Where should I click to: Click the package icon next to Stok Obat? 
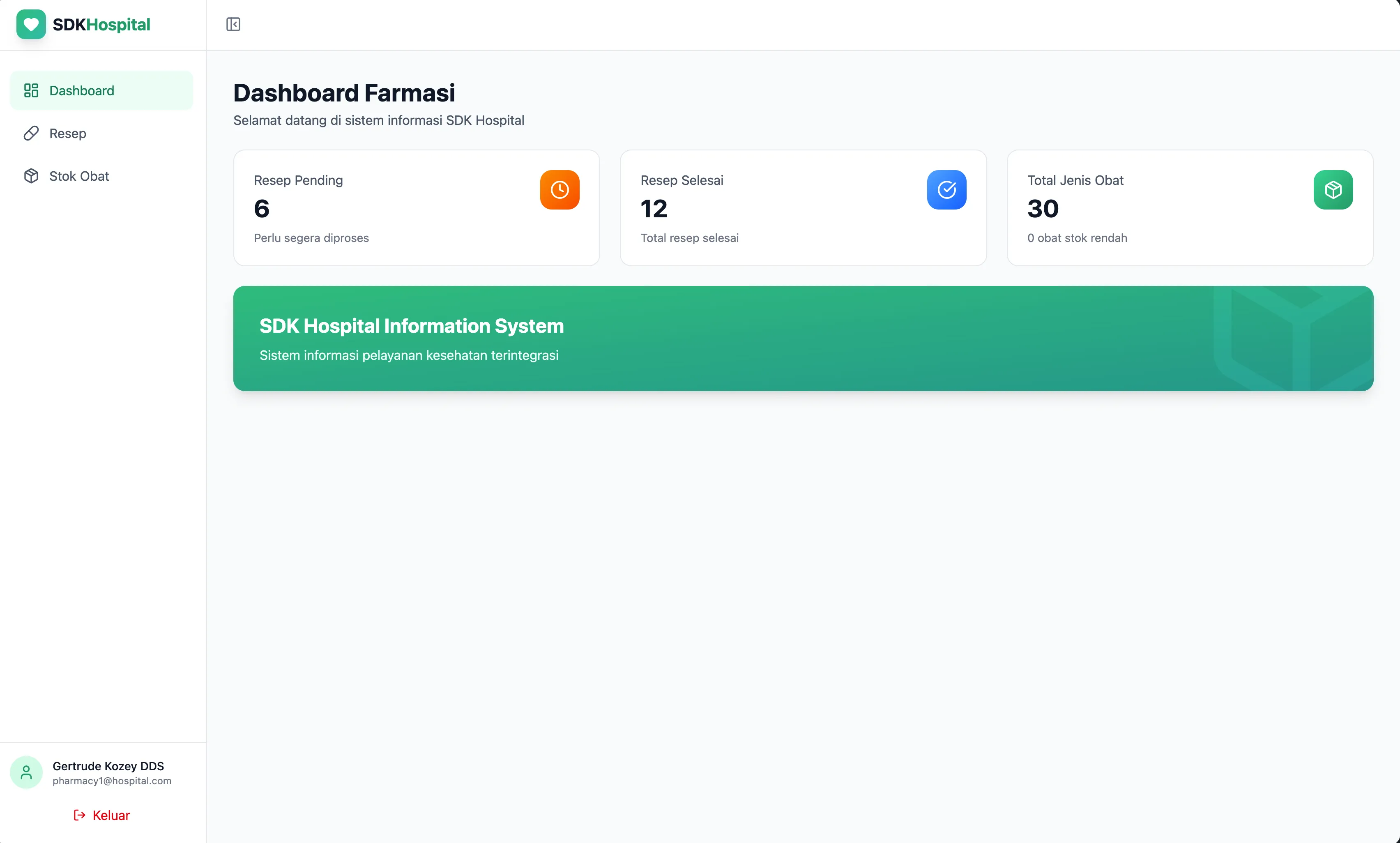(x=31, y=176)
